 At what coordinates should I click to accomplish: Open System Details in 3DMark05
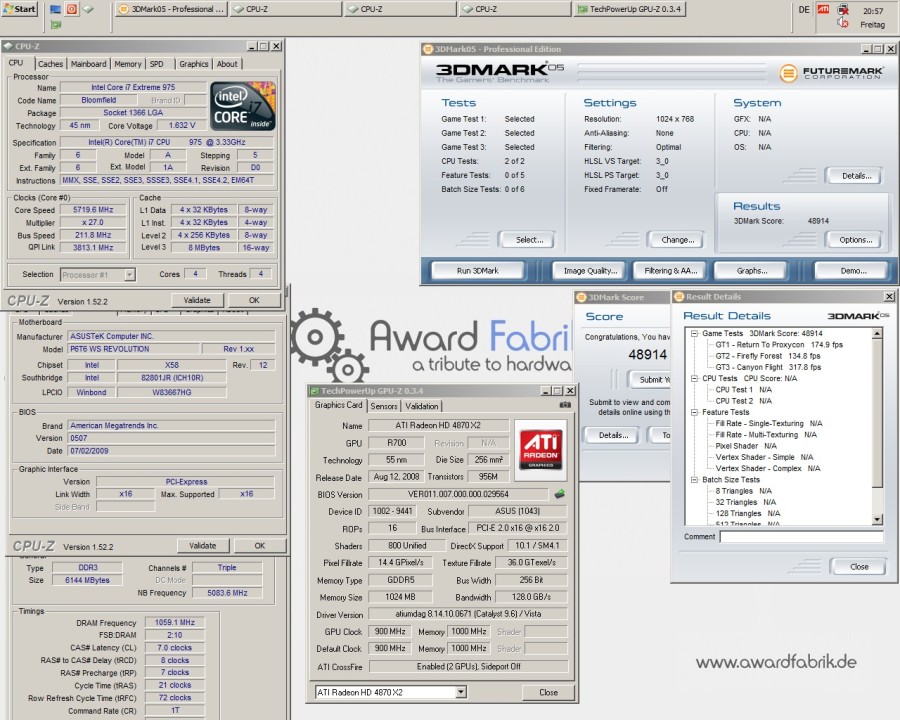coord(856,176)
